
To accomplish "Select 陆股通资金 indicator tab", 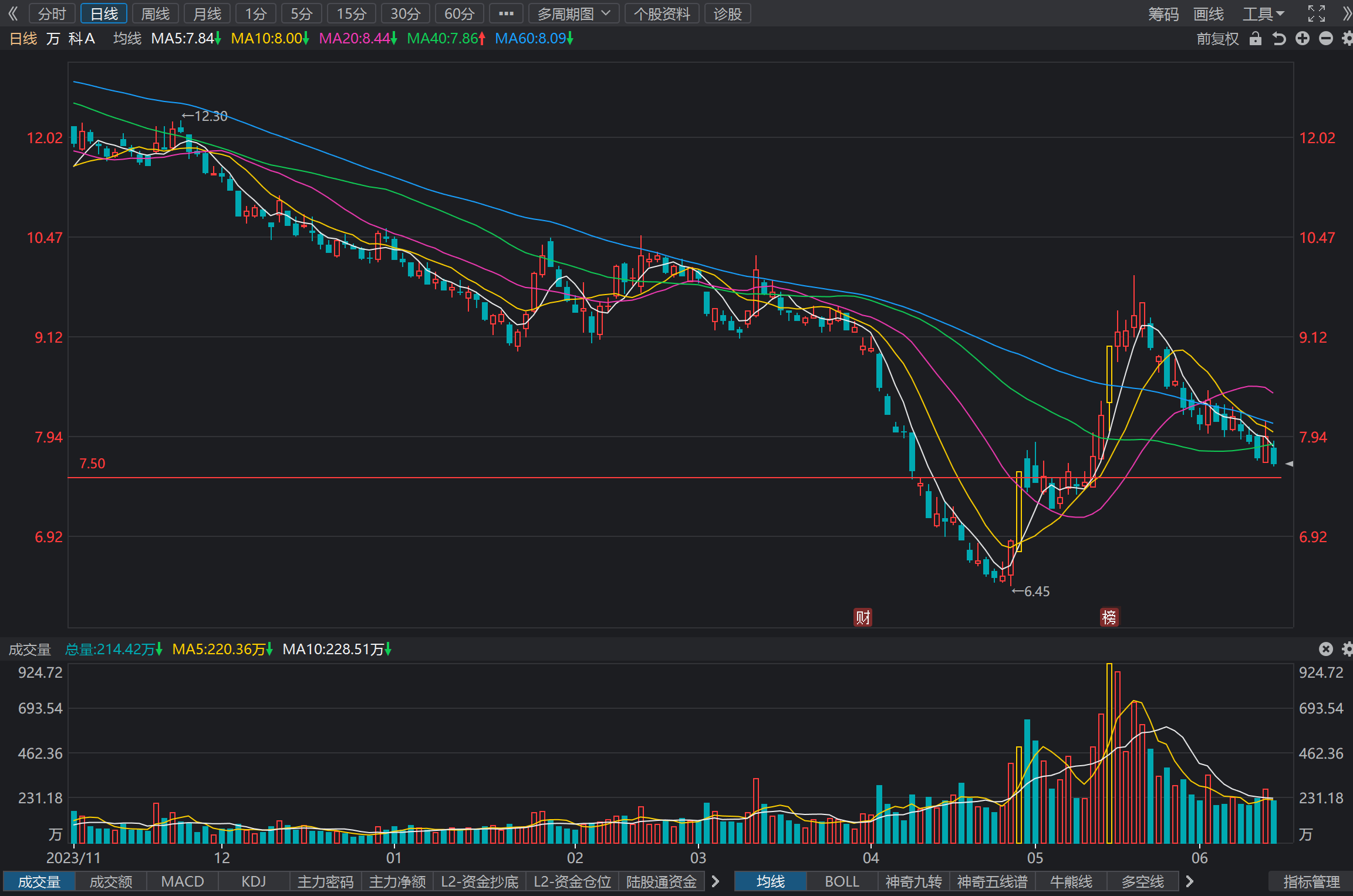I will click(662, 881).
